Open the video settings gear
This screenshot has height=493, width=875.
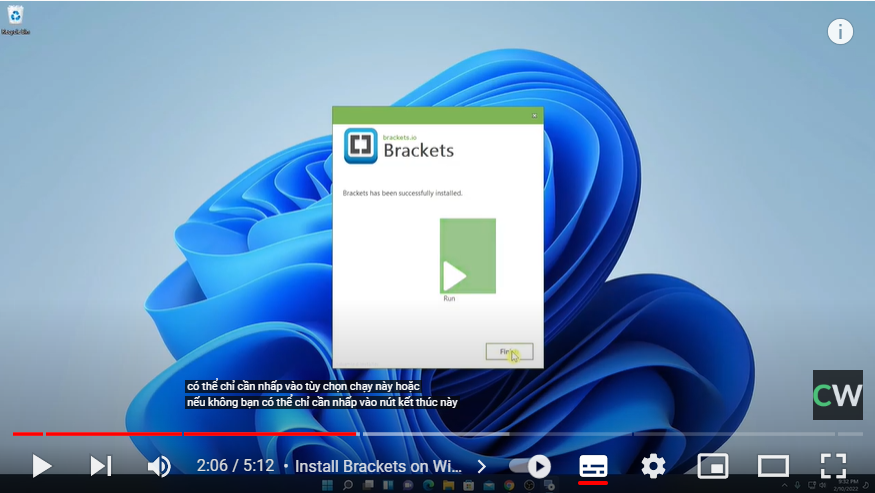(653, 466)
